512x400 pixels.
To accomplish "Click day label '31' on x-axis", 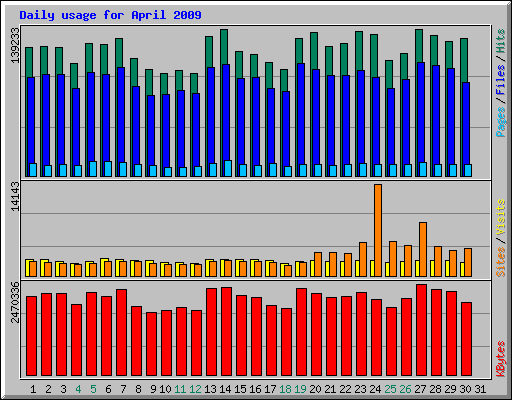I will click(x=480, y=389).
